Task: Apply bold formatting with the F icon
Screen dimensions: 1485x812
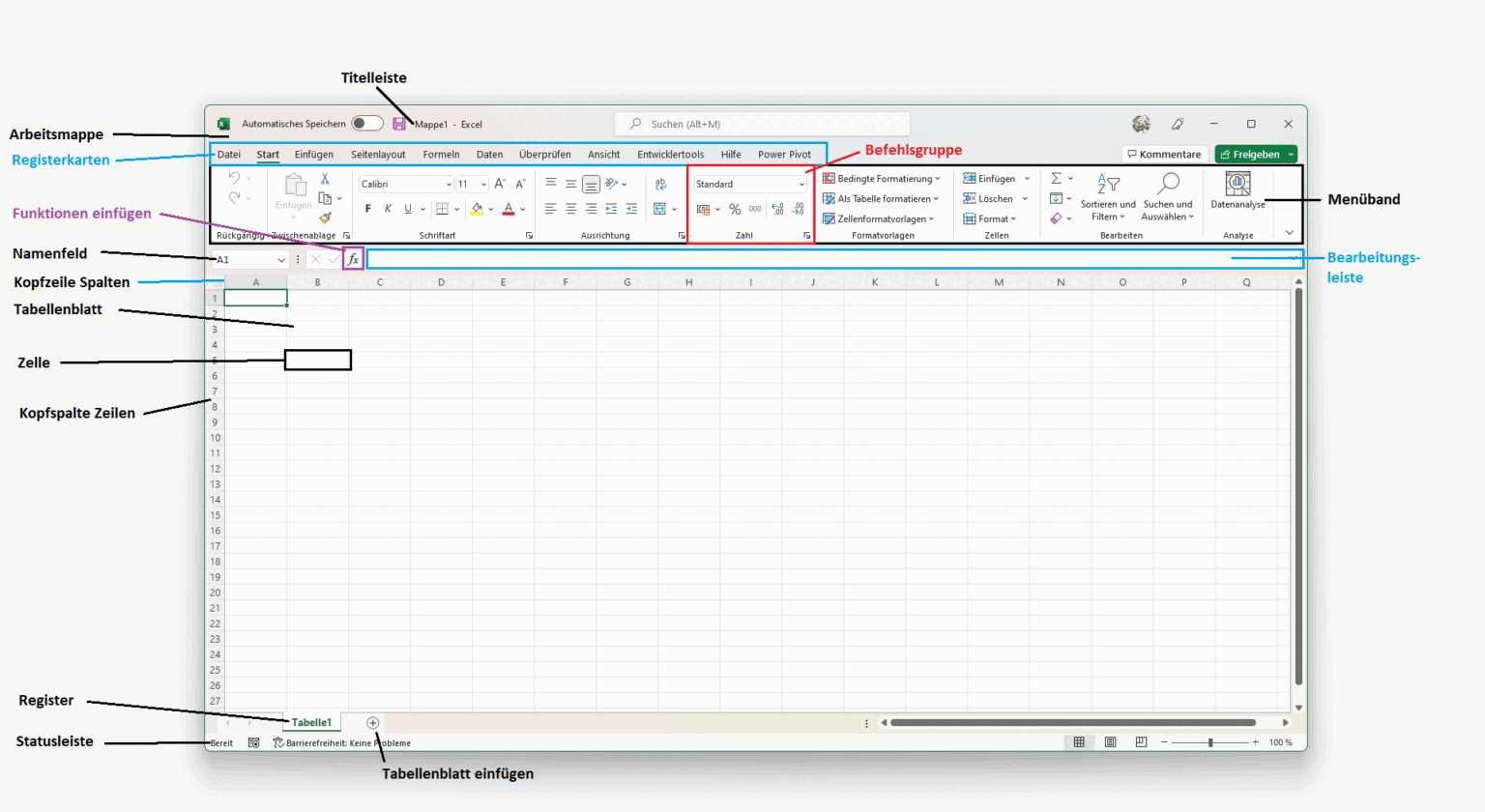Action: 367,208
